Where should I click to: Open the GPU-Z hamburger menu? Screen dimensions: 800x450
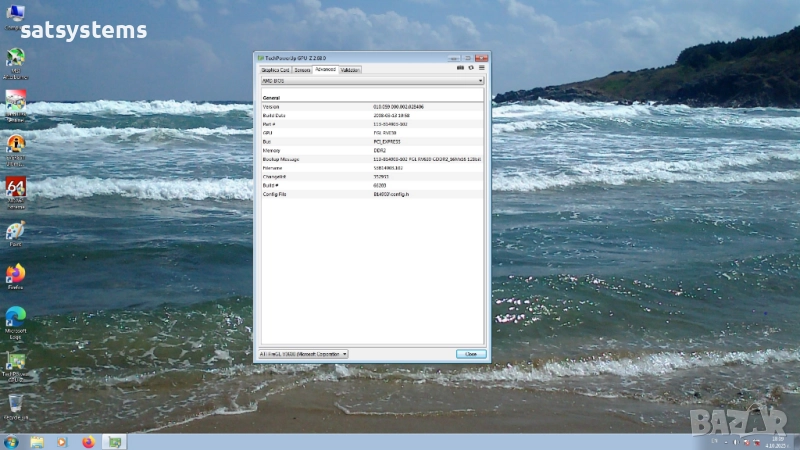(x=481, y=69)
